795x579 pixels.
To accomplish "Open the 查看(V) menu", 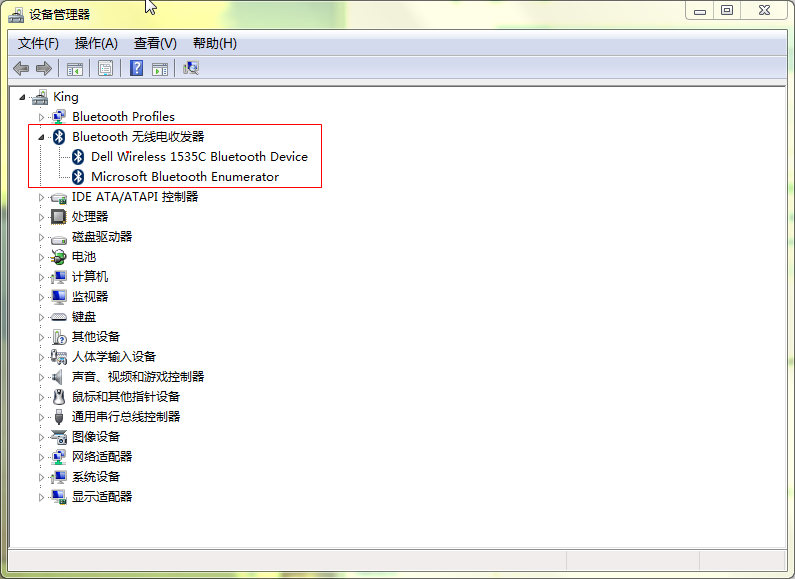I will click(x=155, y=44).
